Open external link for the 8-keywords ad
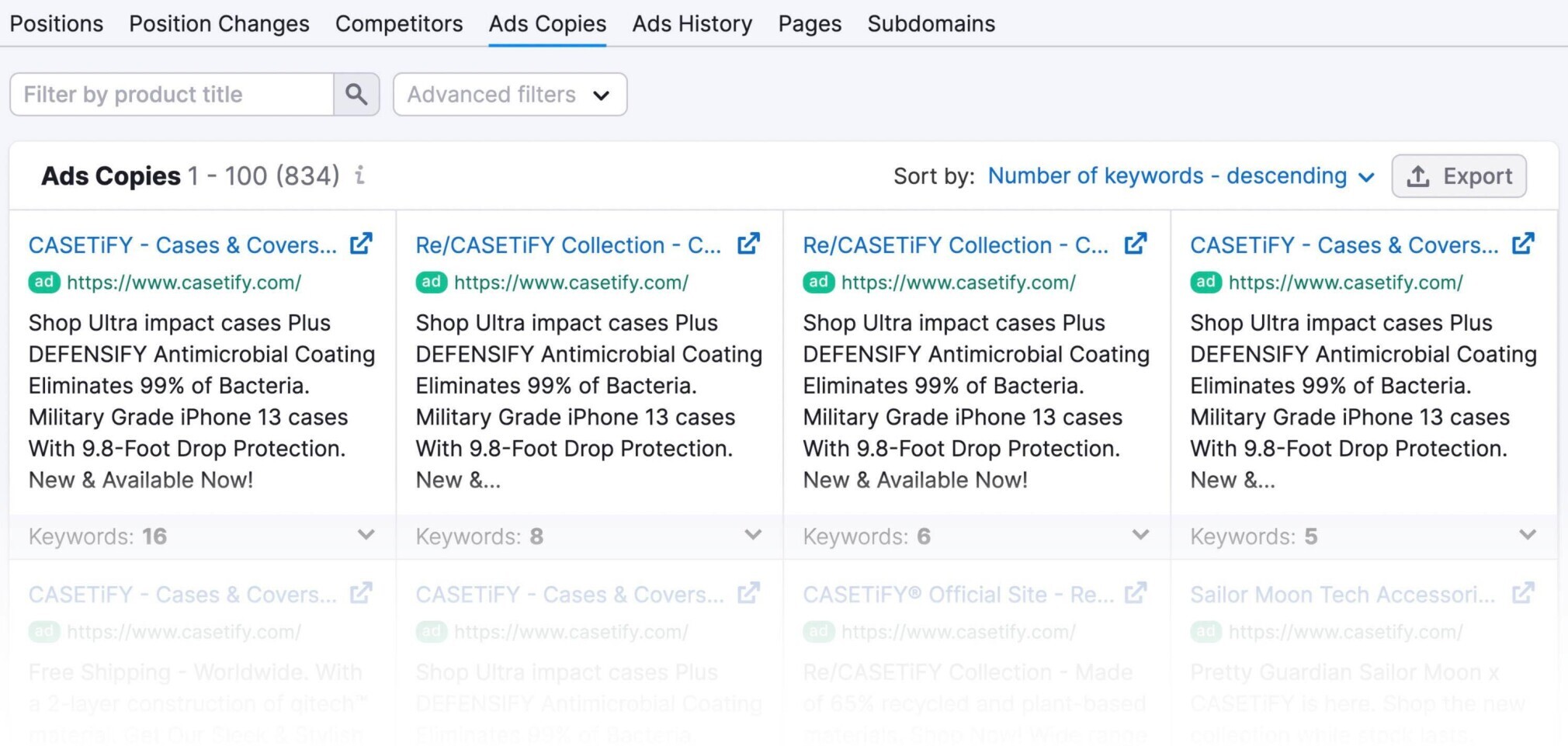Image resolution: width=1568 pixels, height=746 pixels. (x=748, y=244)
